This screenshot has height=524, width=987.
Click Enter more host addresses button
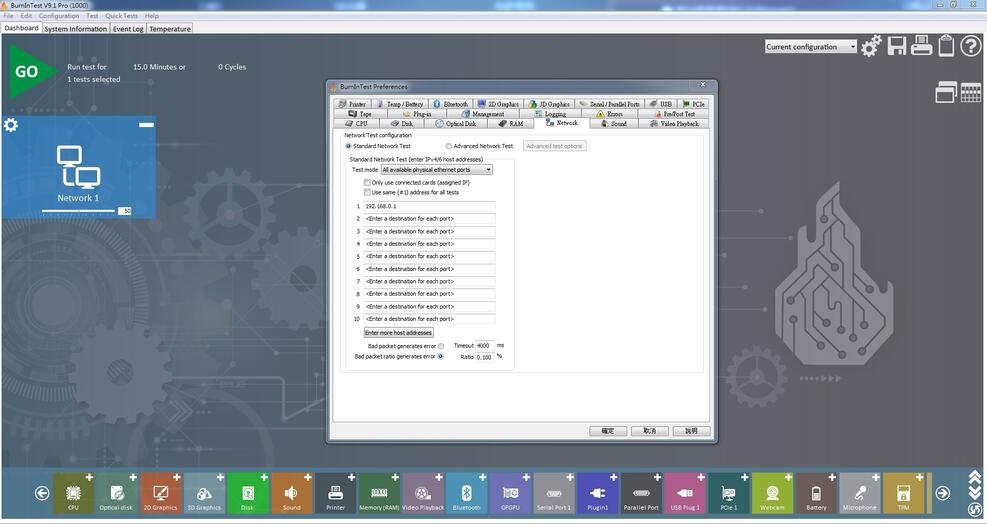pyautogui.click(x=398, y=333)
